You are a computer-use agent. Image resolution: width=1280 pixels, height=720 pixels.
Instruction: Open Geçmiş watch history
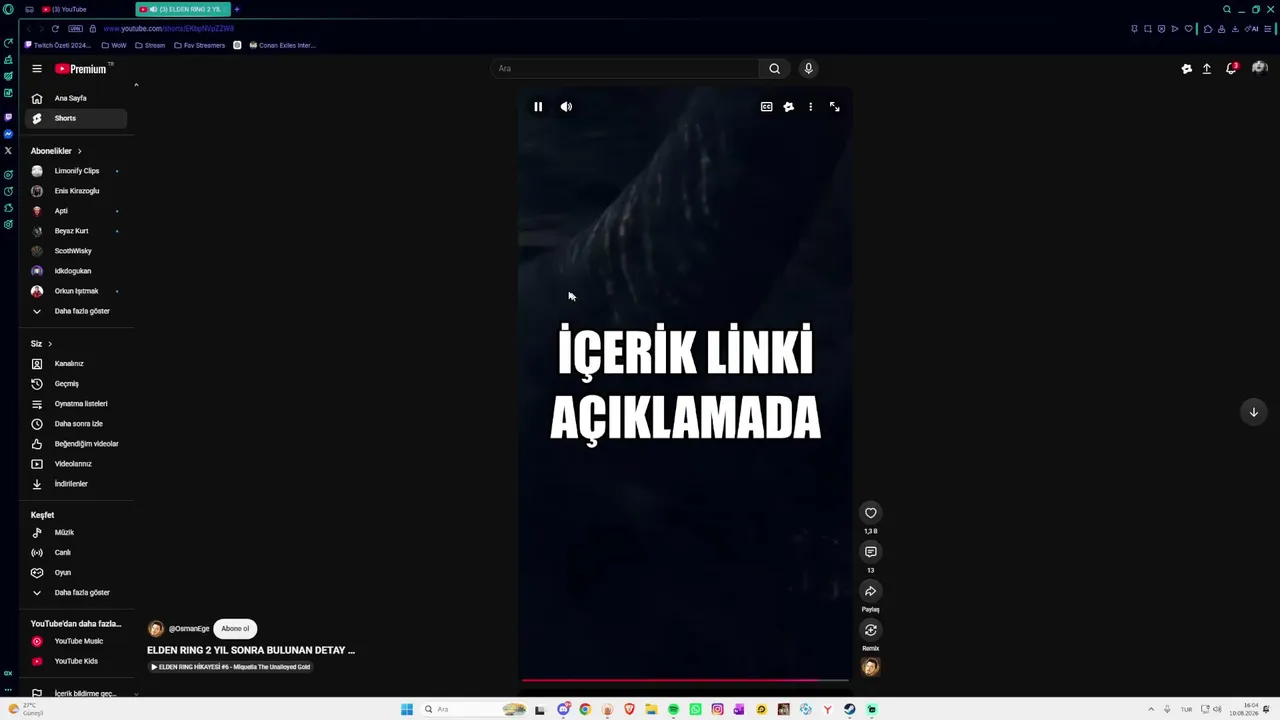78,384
